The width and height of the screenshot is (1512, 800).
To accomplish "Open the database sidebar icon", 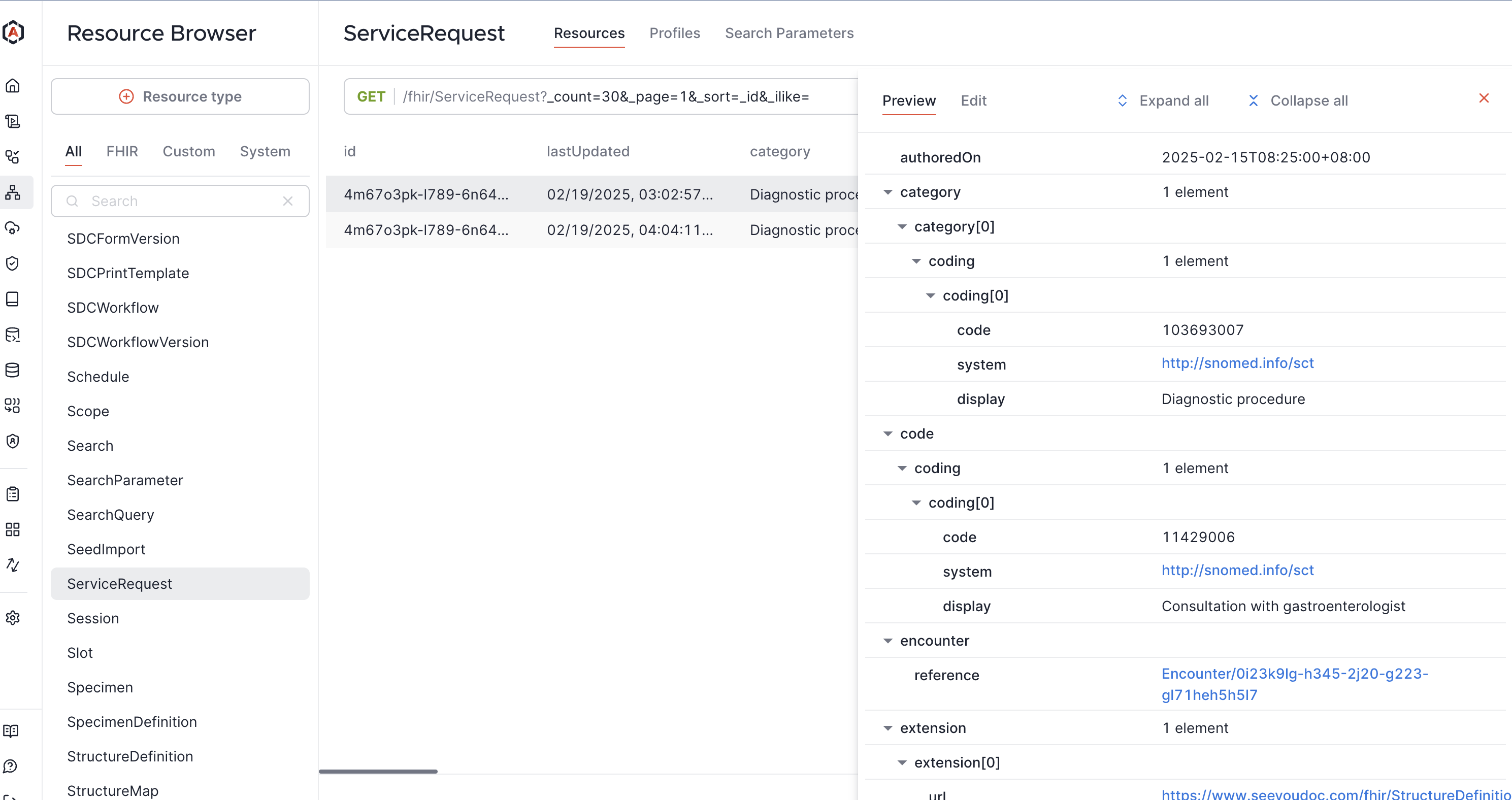I will pos(13,370).
